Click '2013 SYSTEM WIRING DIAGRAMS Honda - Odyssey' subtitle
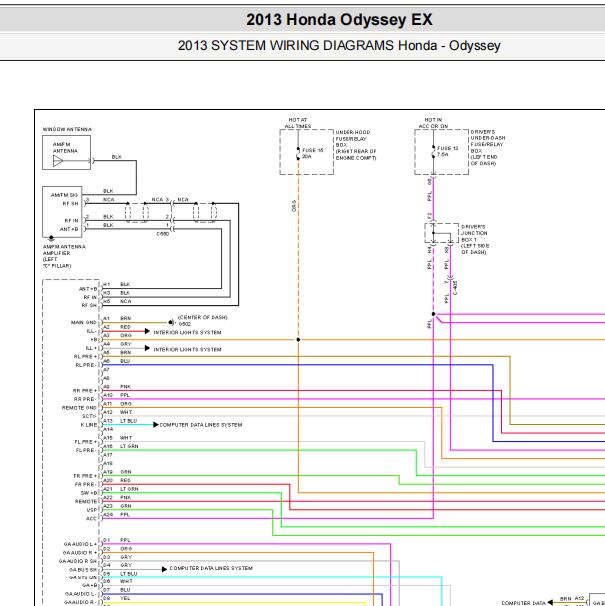Image resolution: width=605 pixels, height=606 pixels. point(339,46)
